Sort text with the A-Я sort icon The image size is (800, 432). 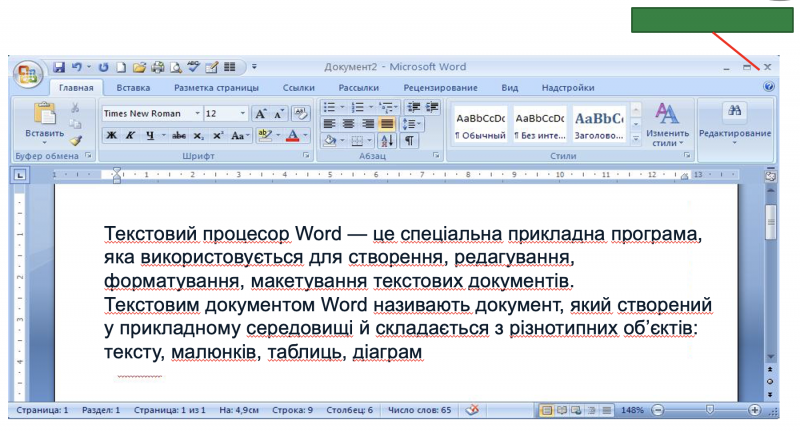(x=387, y=140)
